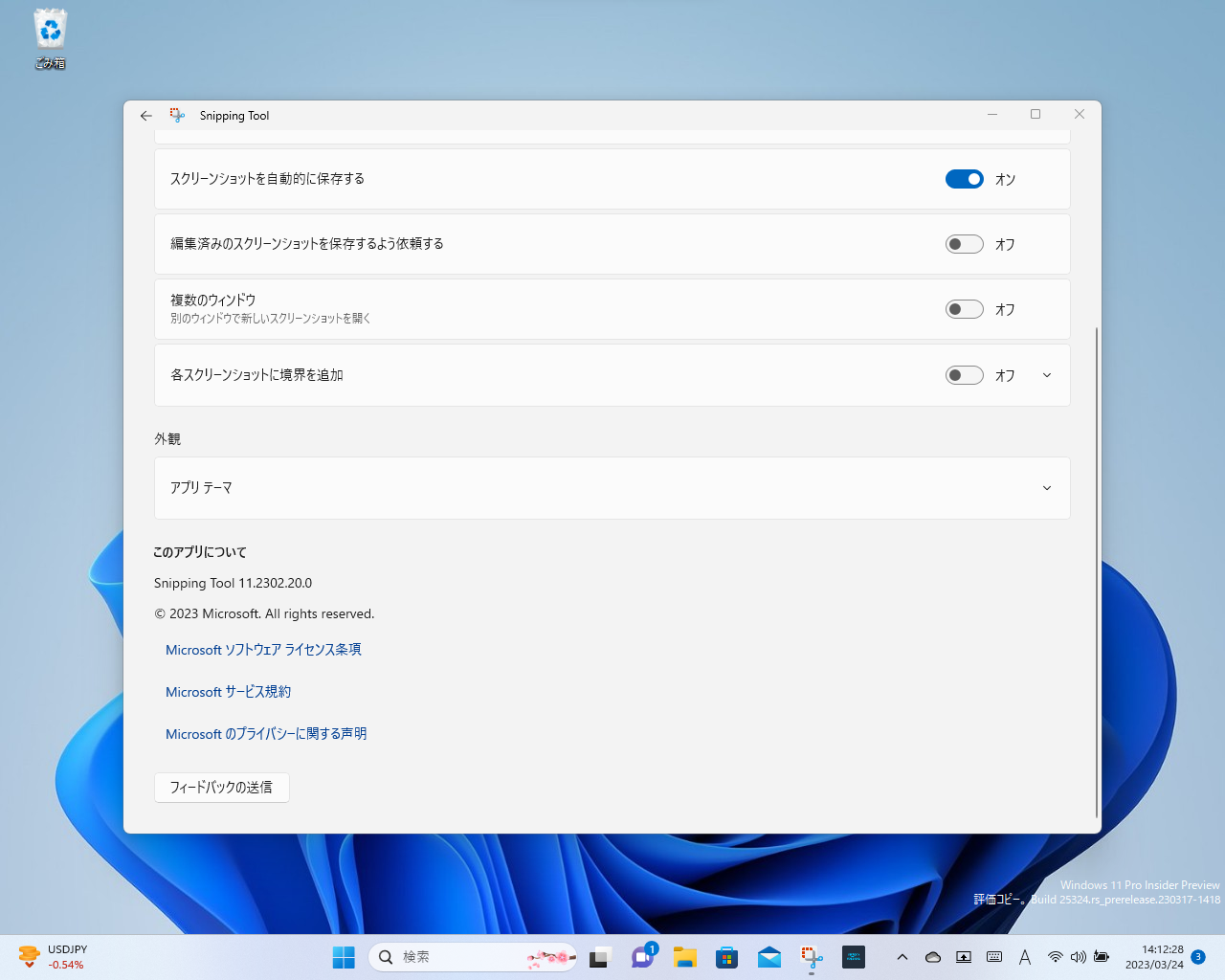
Task: Open the Start menu
Action: tap(344, 956)
